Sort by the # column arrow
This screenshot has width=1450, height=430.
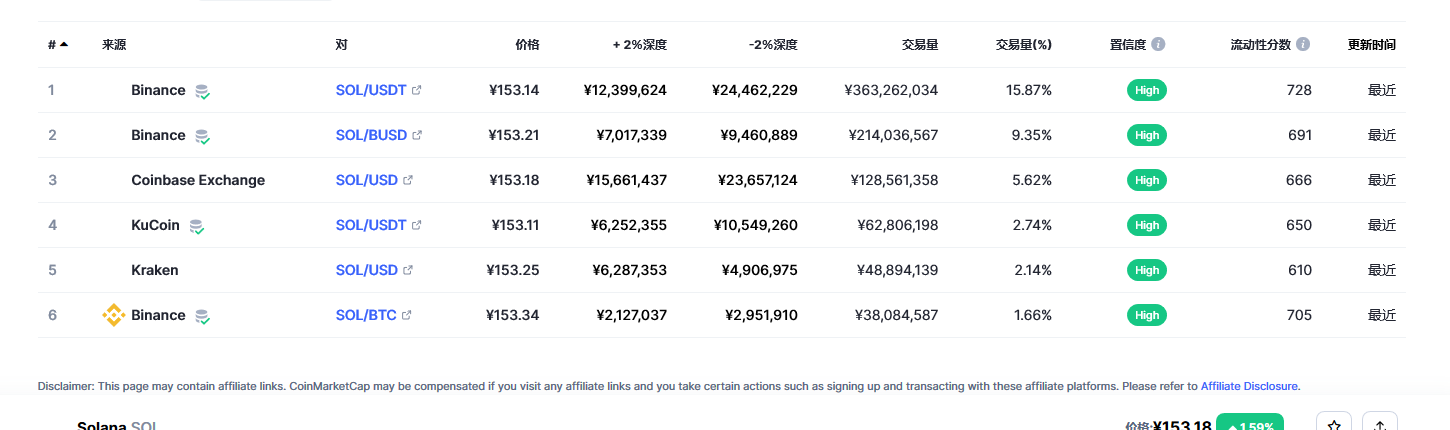pyautogui.click(x=64, y=45)
